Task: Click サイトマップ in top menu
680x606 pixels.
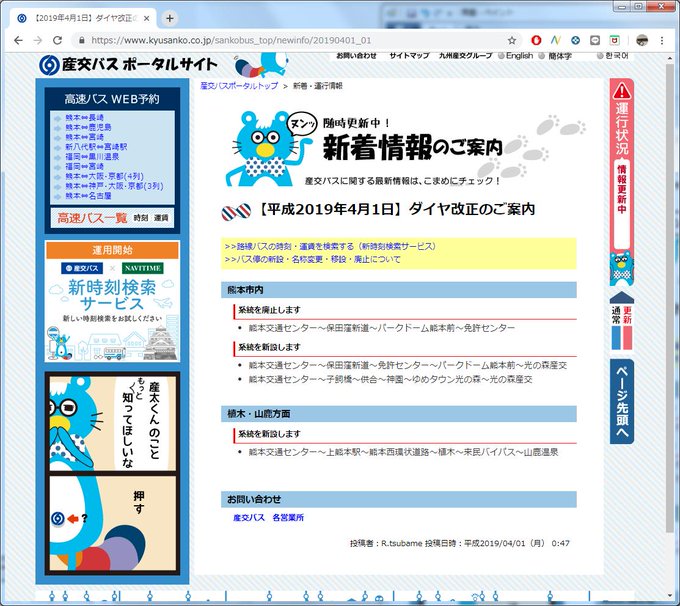Action: click(409, 56)
